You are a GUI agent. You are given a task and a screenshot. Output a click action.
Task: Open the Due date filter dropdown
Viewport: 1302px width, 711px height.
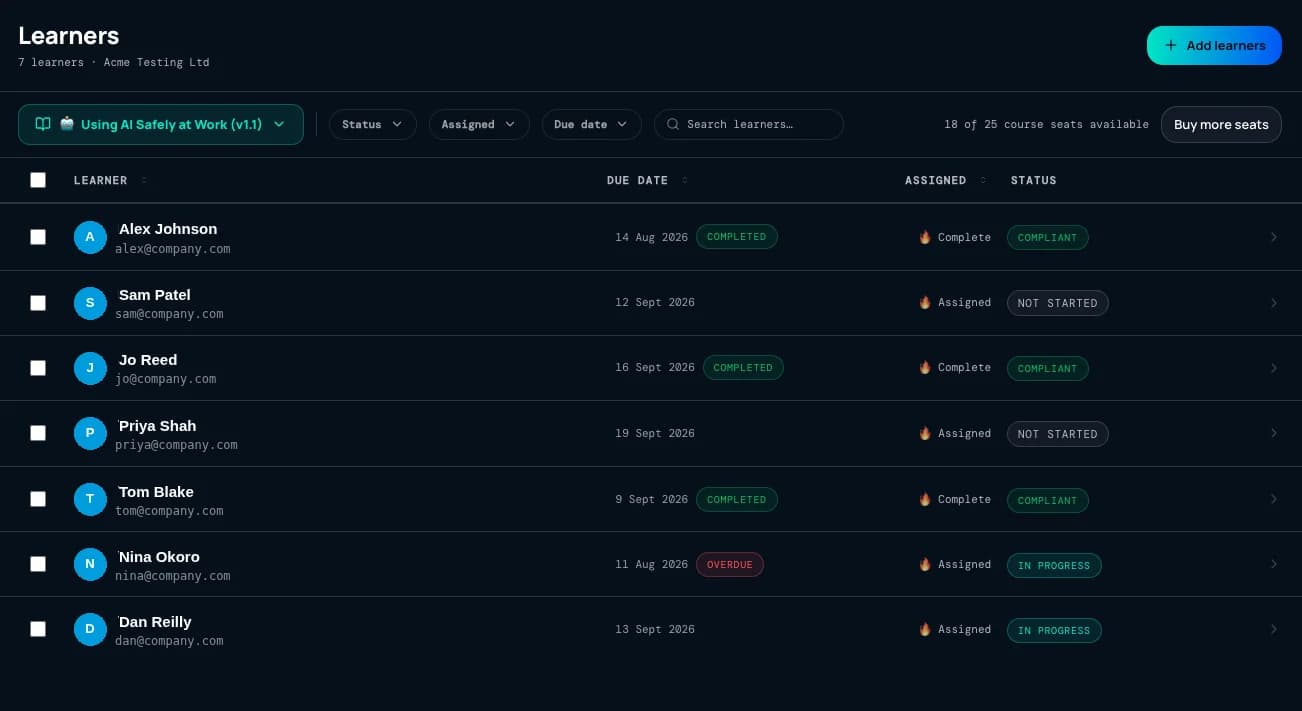pos(591,124)
